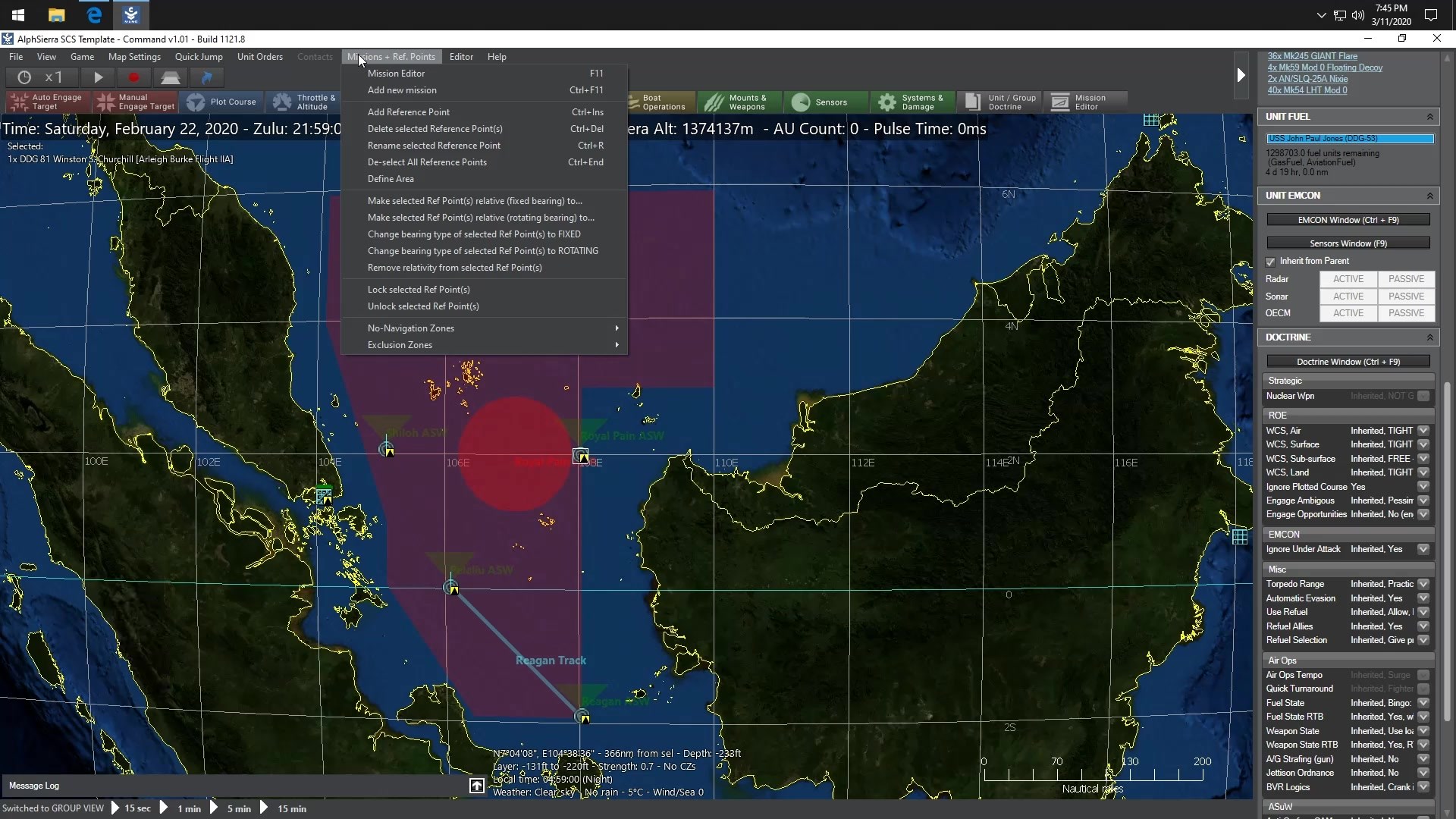The width and height of the screenshot is (1456, 819).
Task: Open EMCON Window (Ctrl + F9)
Action: (1348, 220)
